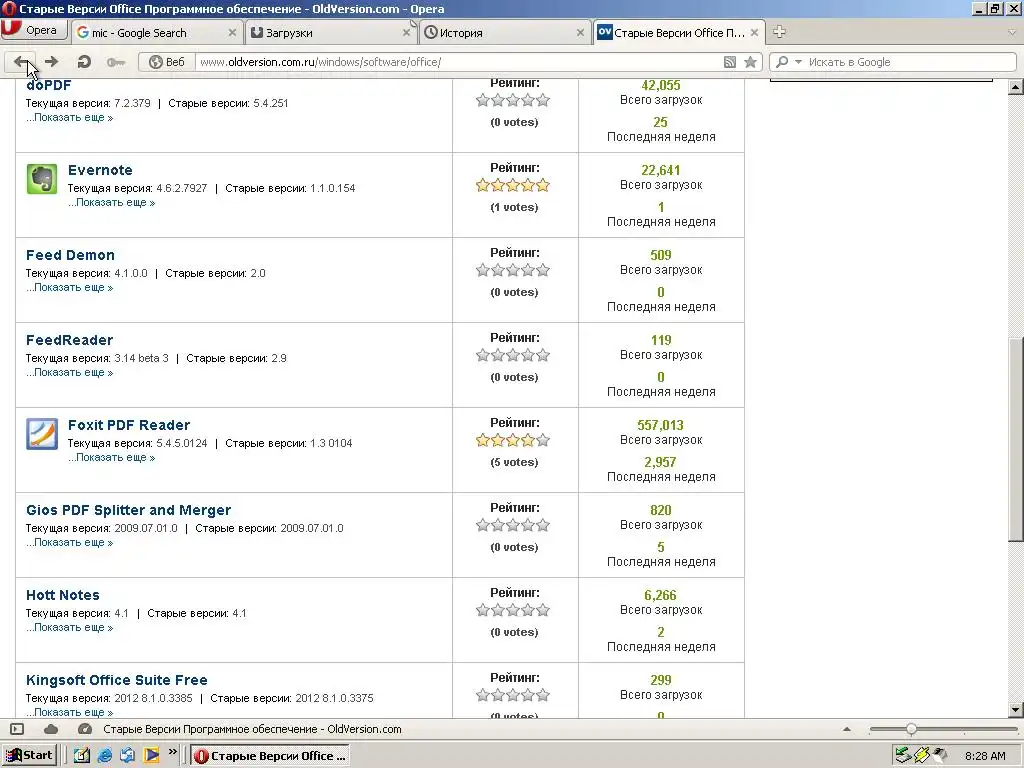Open first quick launch notepad icon

tap(82, 756)
